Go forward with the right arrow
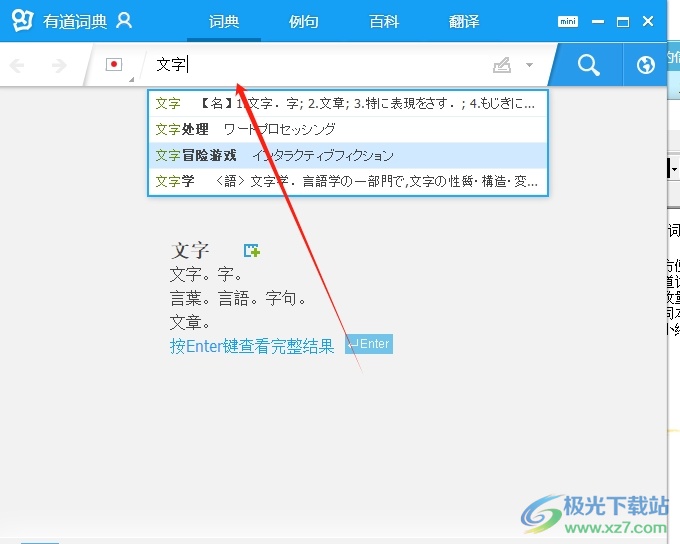The image size is (680, 544). 59,66
